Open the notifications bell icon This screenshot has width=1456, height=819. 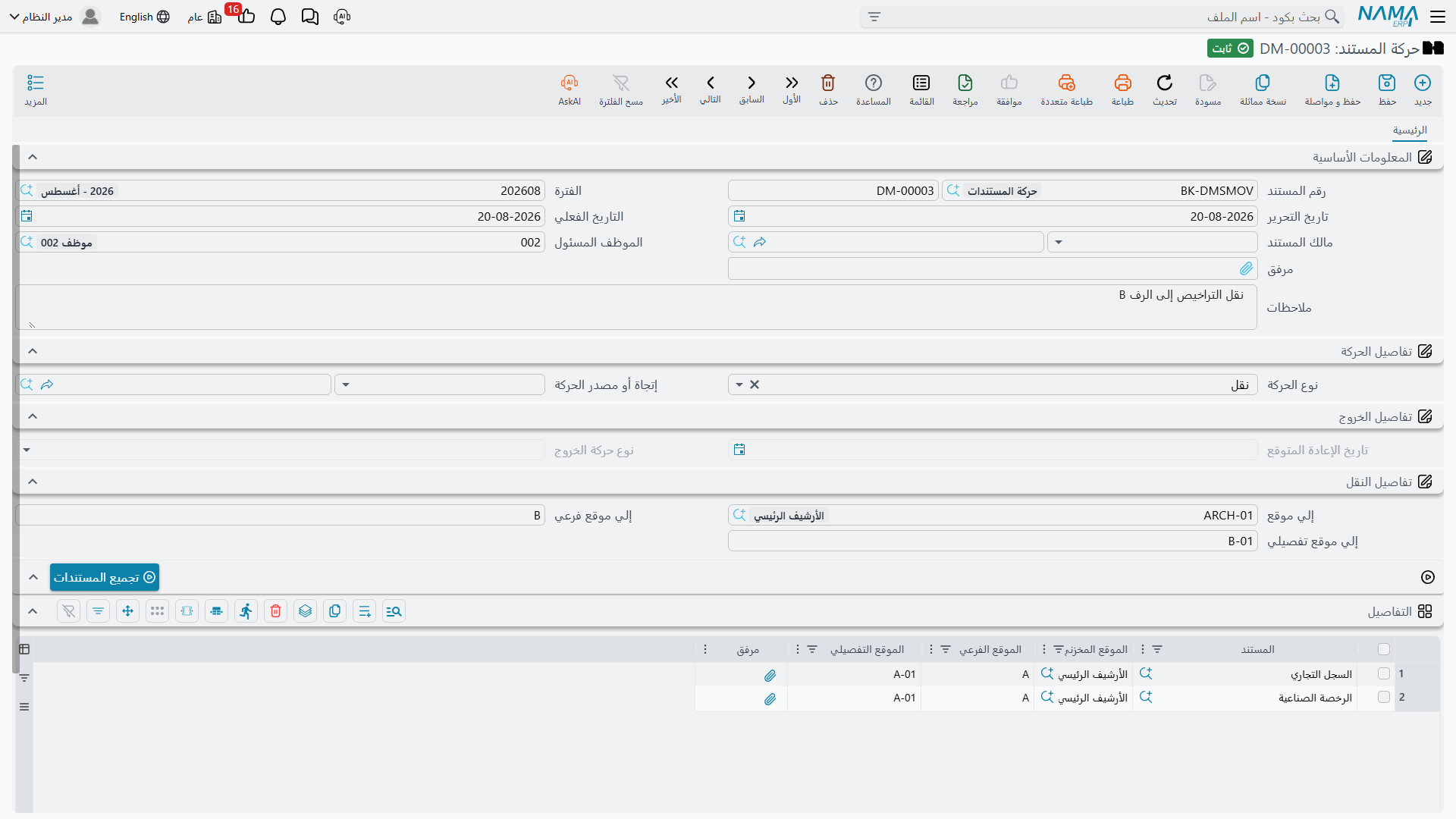coord(278,17)
